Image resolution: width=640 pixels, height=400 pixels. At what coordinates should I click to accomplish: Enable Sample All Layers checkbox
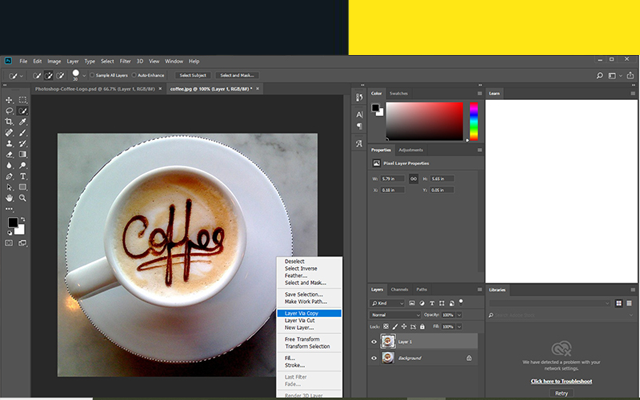[x=93, y=75]
